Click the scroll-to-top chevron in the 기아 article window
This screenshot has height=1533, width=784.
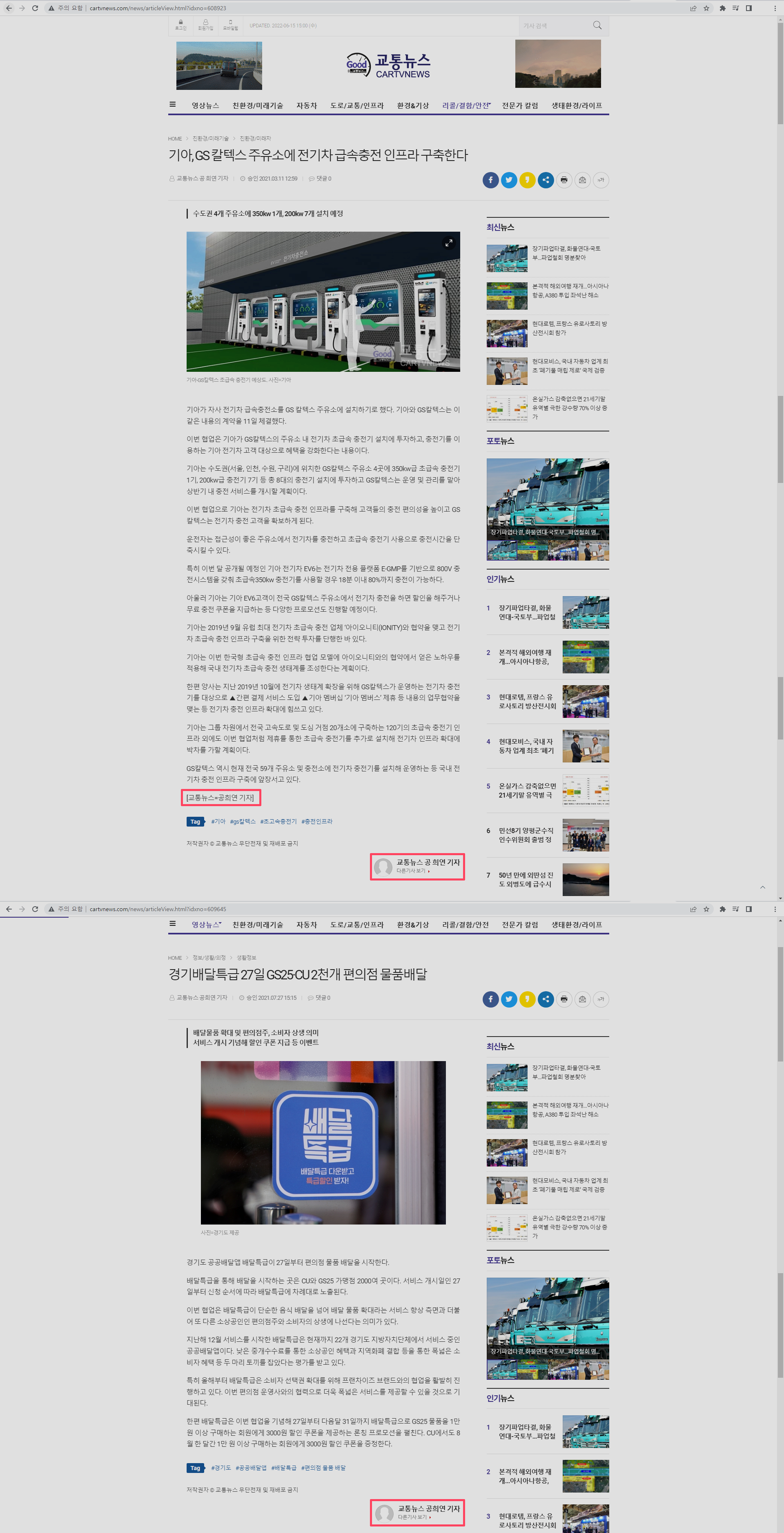[x=763, y=887]
